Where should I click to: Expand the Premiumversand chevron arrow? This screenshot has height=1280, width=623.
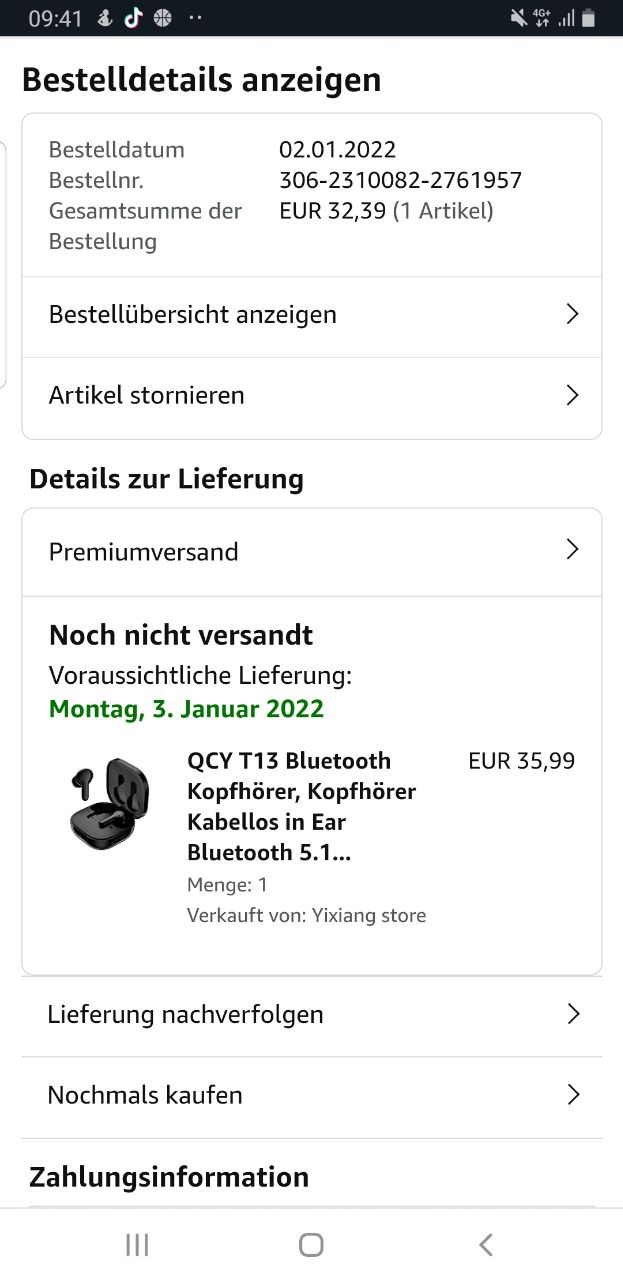572,549
